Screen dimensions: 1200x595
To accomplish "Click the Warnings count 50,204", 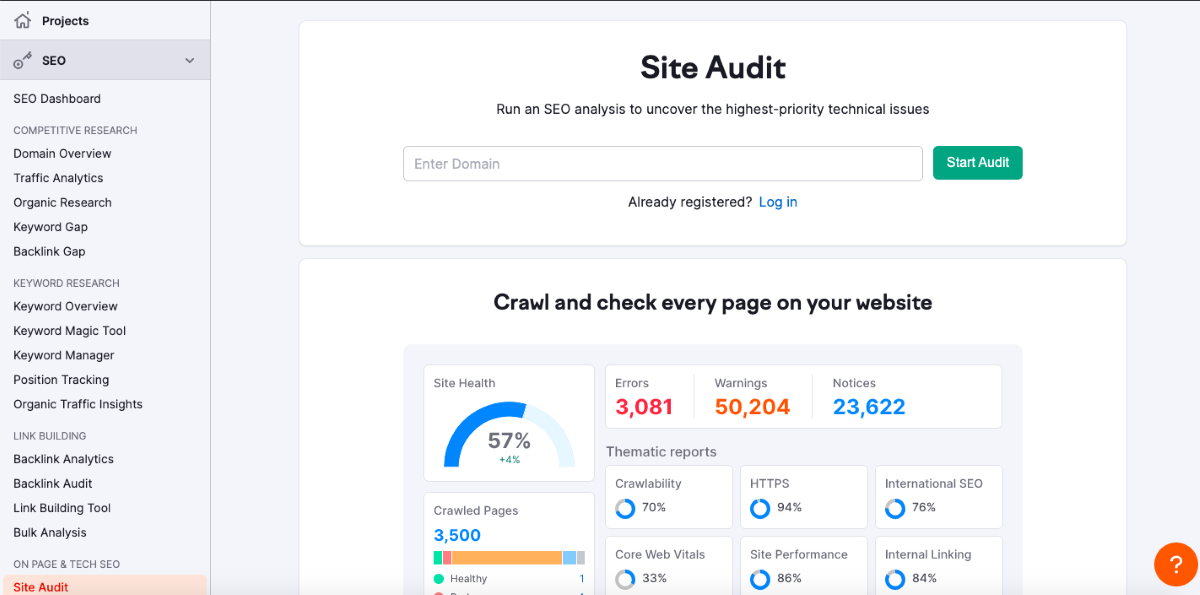I will coord(752,407).
